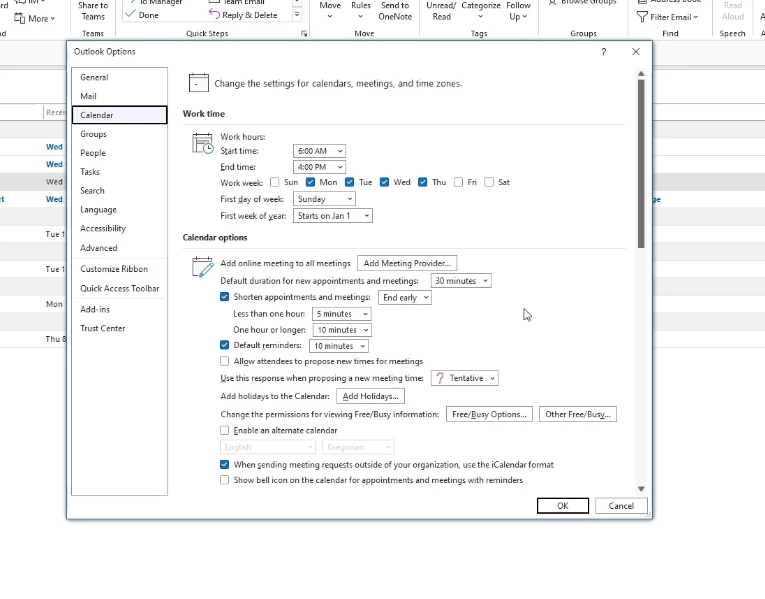This screenshot has height=599, width=765.
Task: Select Accessibility options category
Action: pyautogui.click(x=120, y=229)
